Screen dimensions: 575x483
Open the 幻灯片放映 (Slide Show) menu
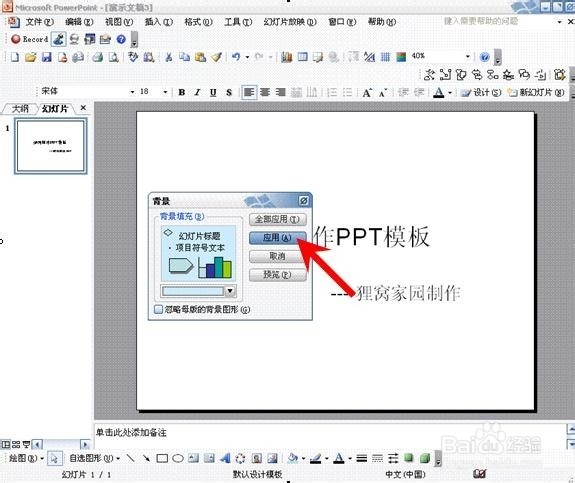point(290,22)
